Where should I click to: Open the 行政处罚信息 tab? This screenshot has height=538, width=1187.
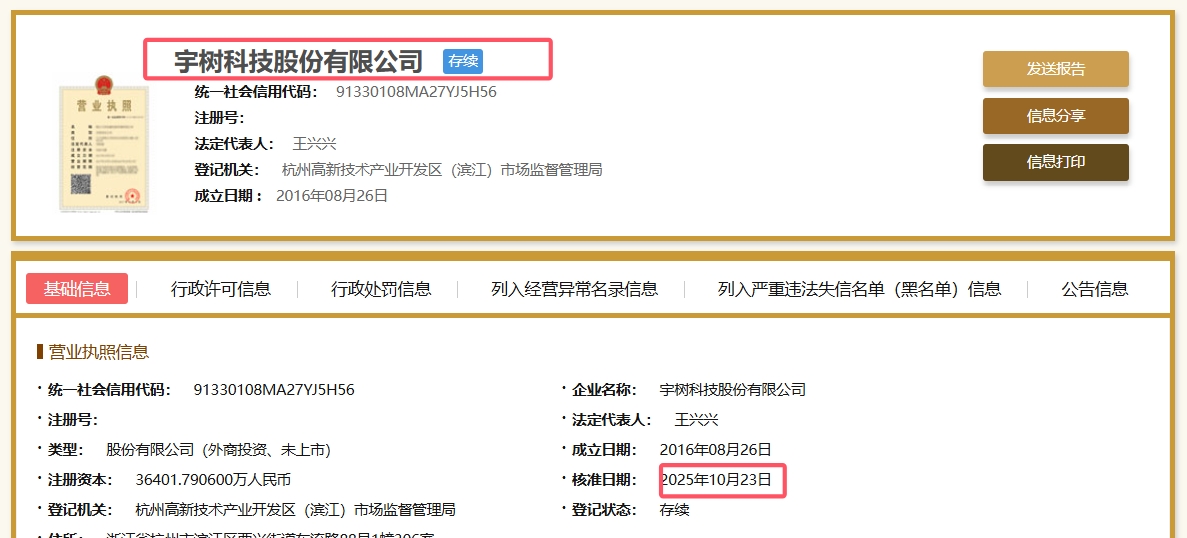coord(381,289)
